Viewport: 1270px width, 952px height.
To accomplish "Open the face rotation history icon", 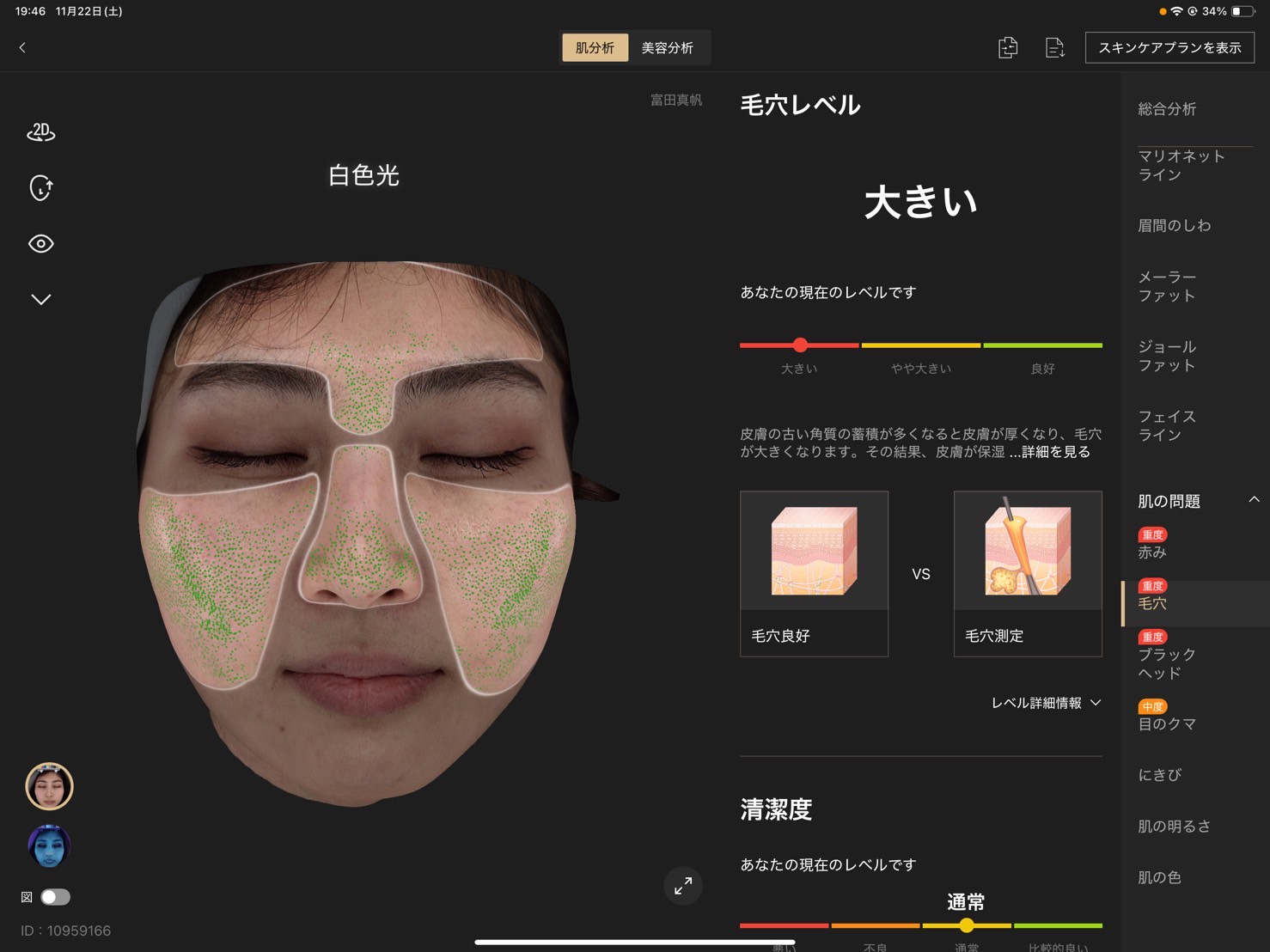I will point(40,187).
